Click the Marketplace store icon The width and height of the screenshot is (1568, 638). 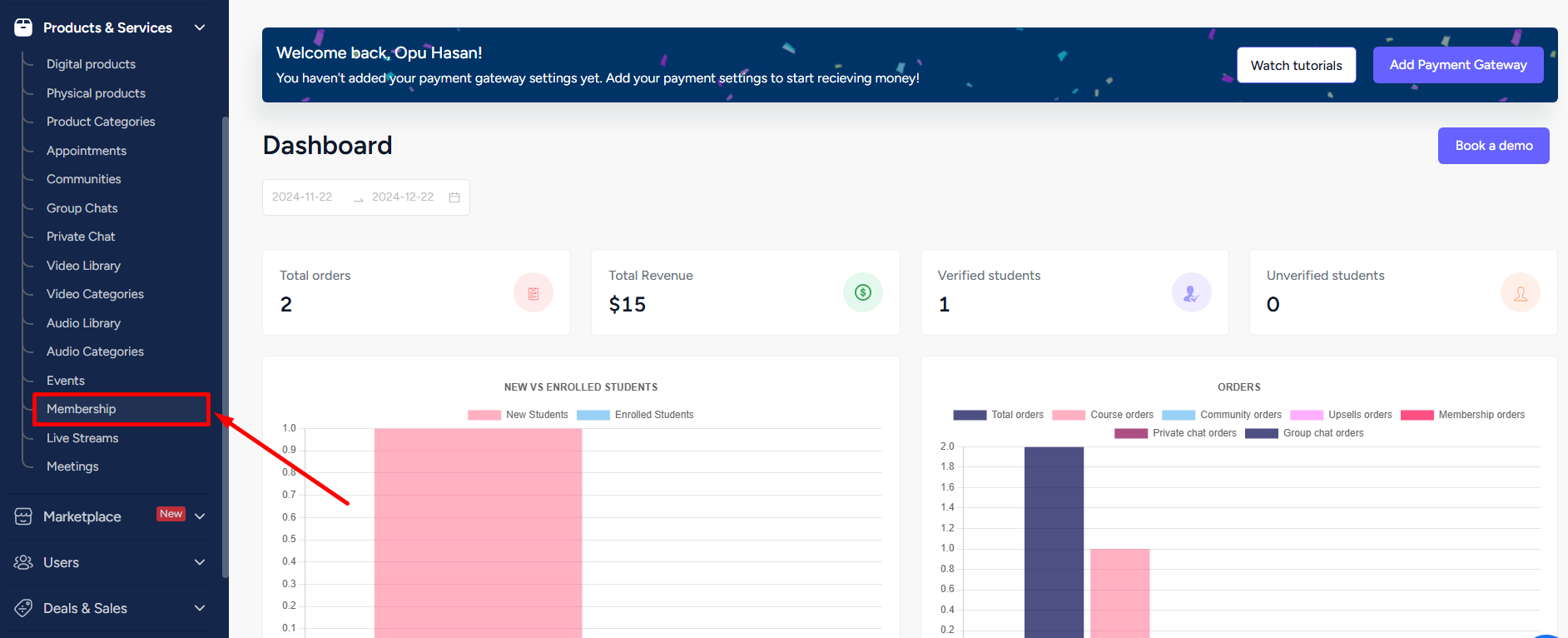[23, 516]
